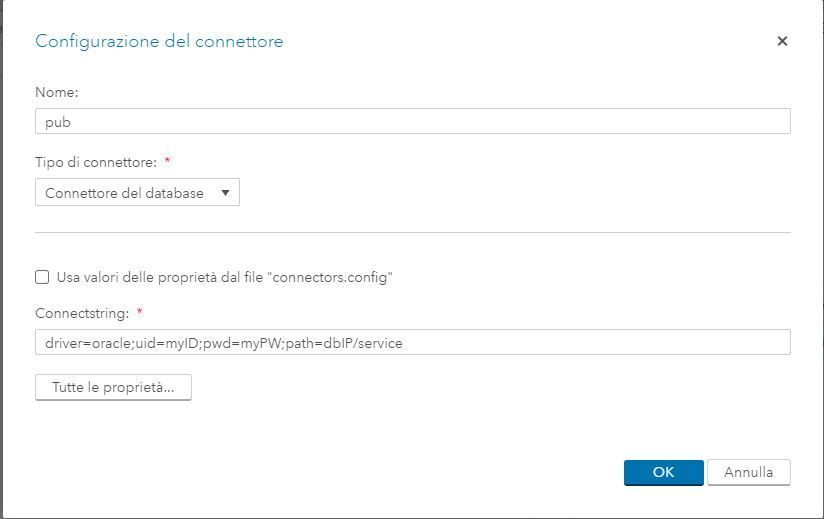Screen dimensions: 824x519
Task: Click the connector type dropdown arrow
Action: point(226,193)
